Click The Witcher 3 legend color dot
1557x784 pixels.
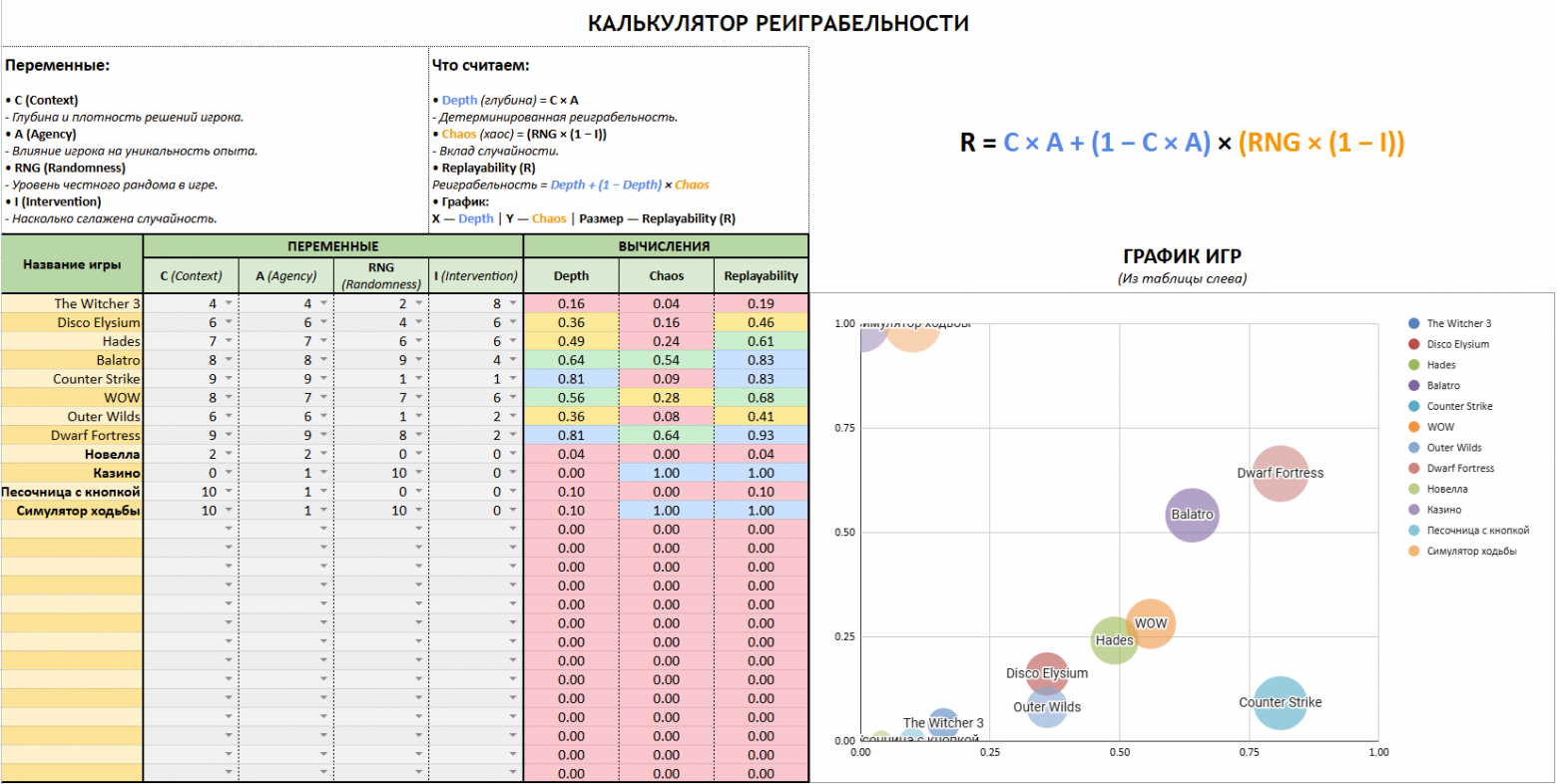tap(1414, 323)
